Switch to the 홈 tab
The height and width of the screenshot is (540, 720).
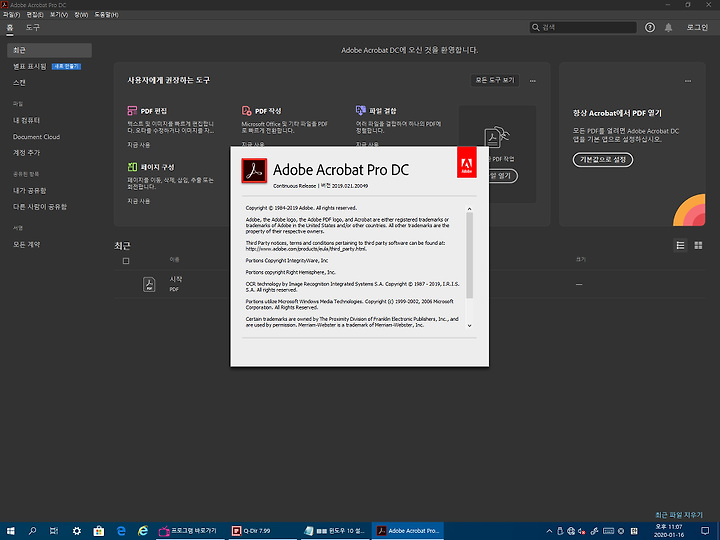tap(10, 28)
